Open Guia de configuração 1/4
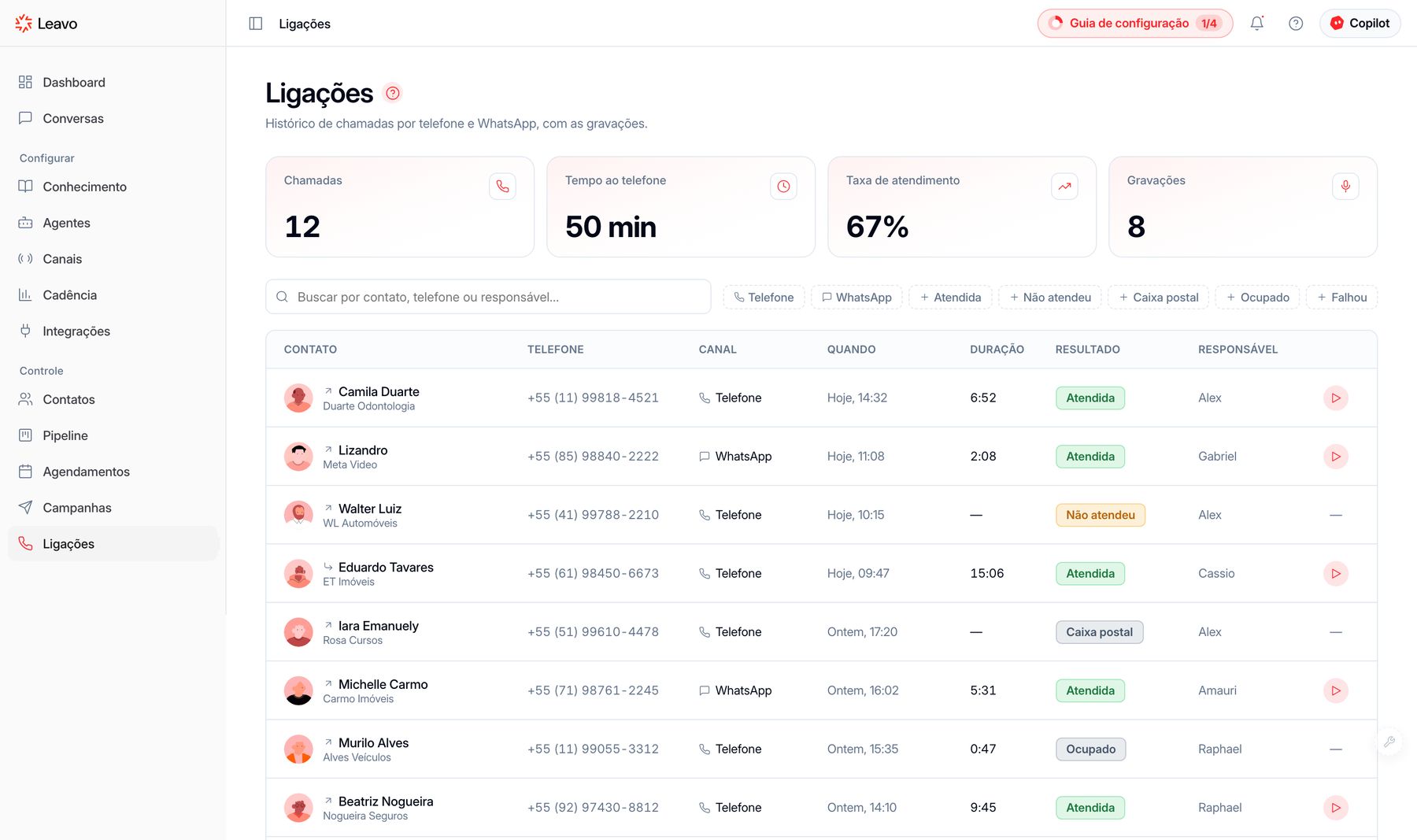The image size is (1417, 840). (1135, 24)
